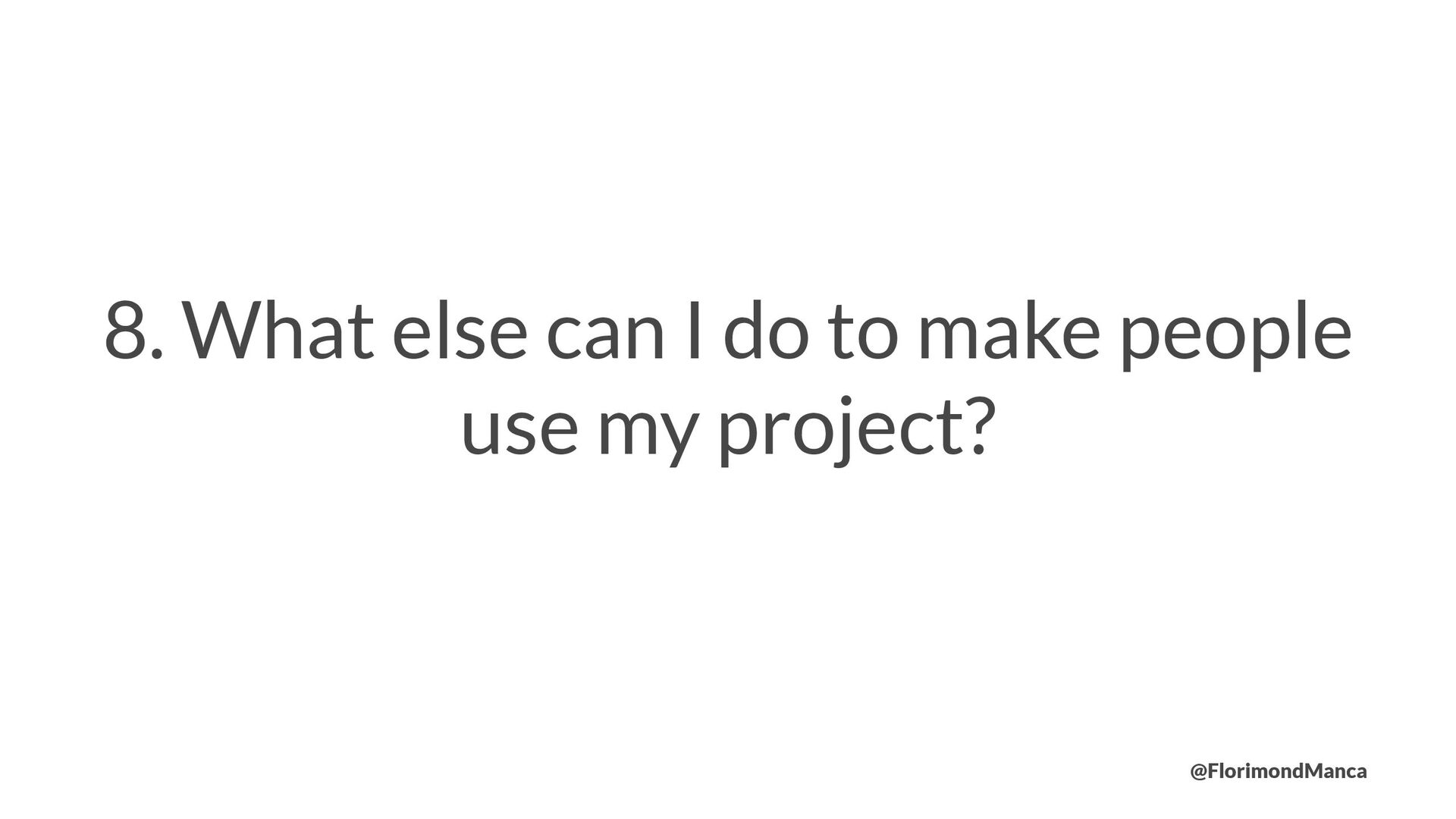Select the word "make" in the title

[x=1009, y=331]
